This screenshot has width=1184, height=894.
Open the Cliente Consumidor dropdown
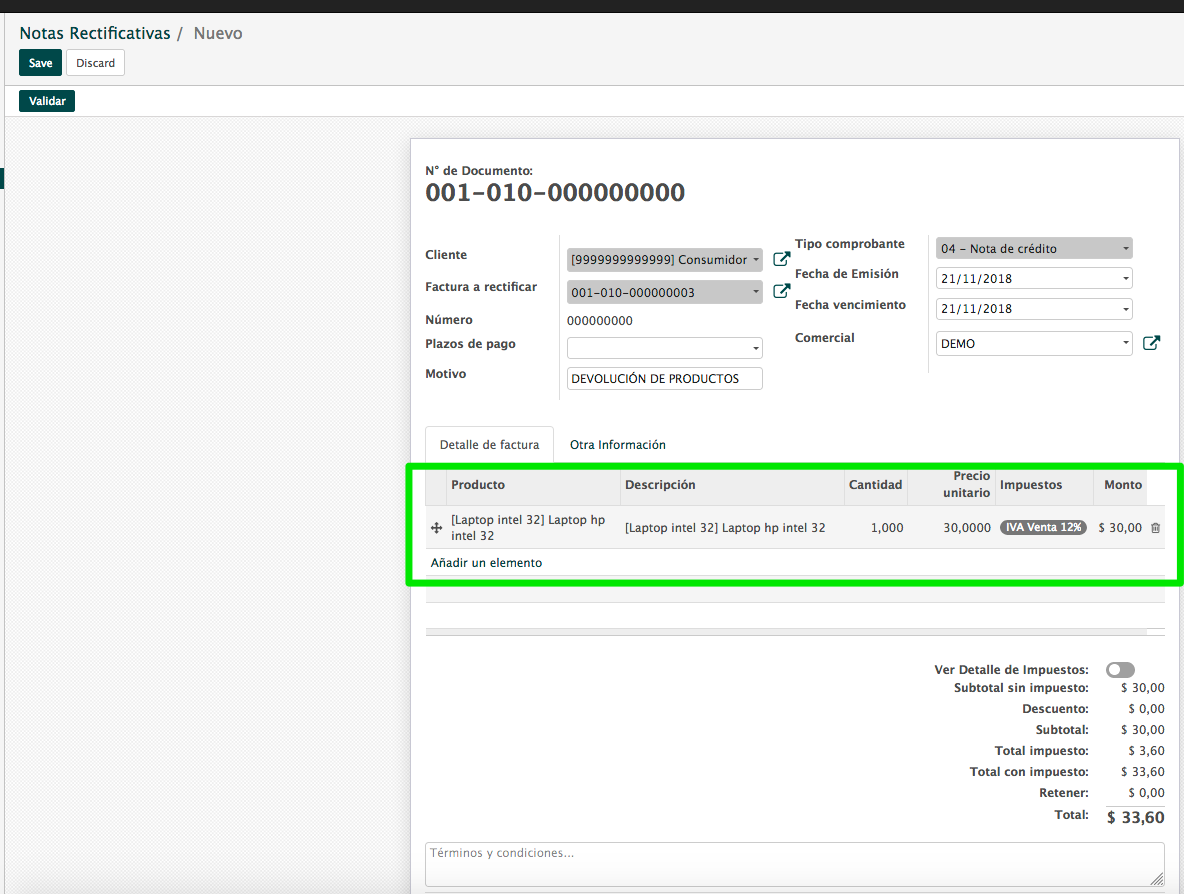pos(664,260)
